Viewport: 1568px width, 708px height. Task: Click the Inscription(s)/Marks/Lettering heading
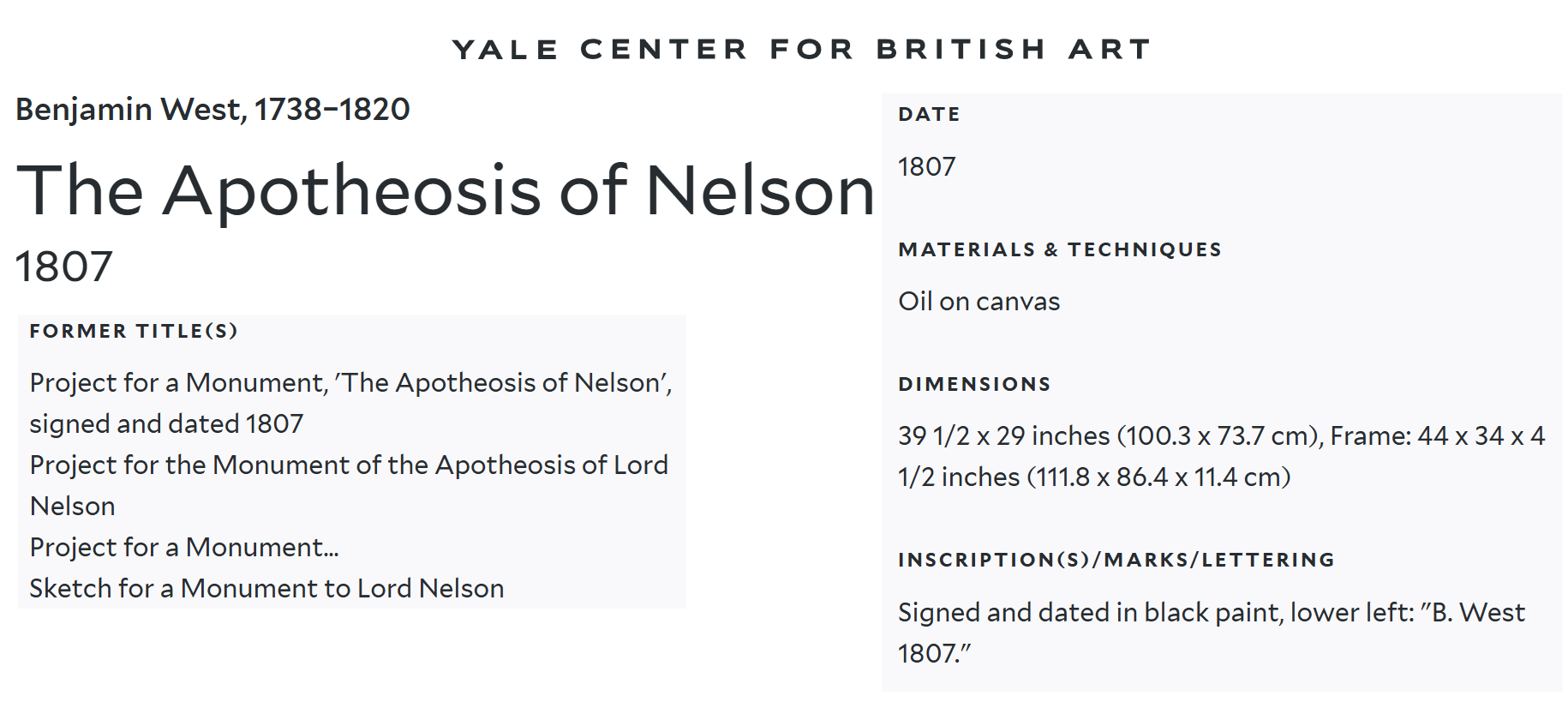point(1116,560)
